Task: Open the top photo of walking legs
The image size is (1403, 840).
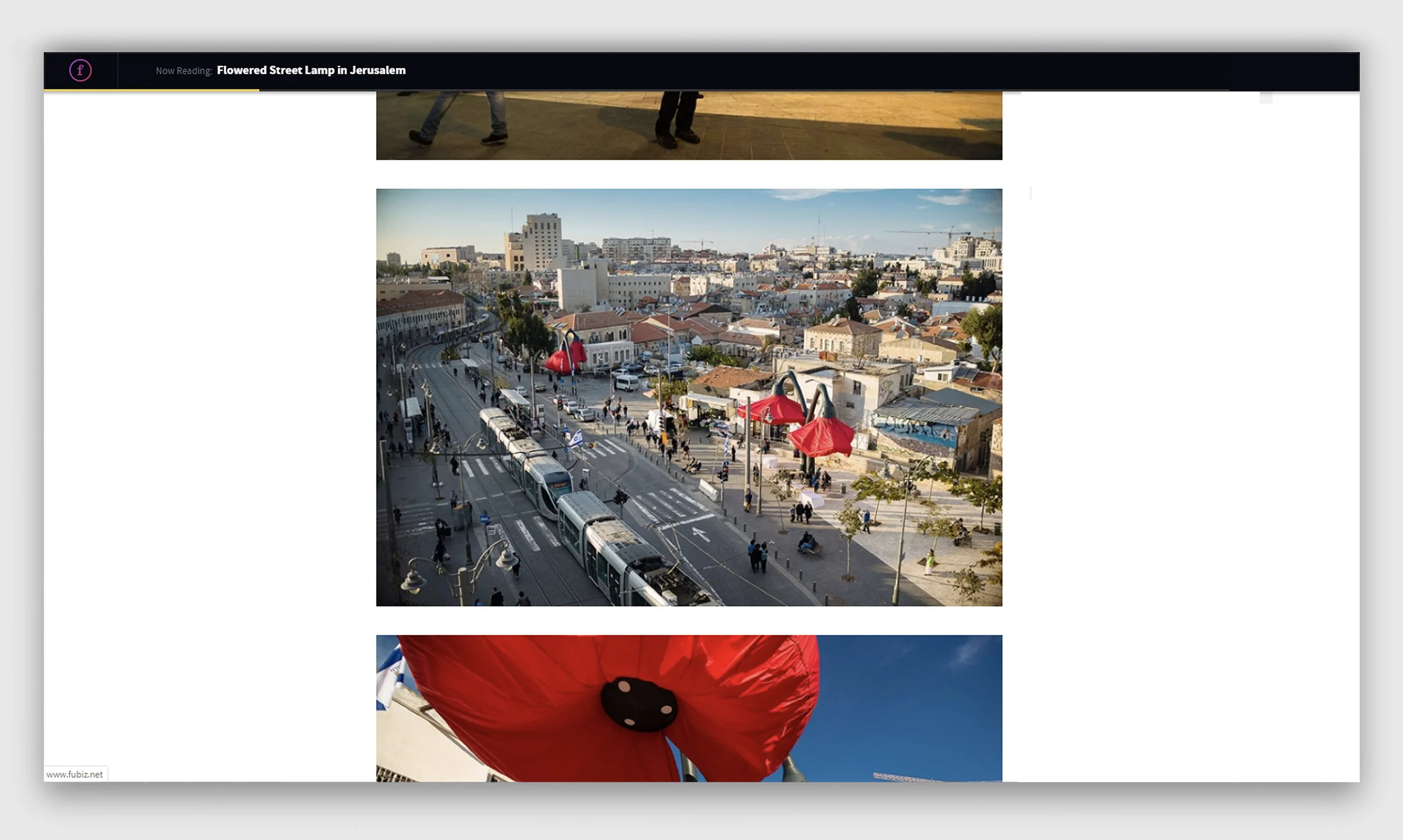Action: (689, 125)
